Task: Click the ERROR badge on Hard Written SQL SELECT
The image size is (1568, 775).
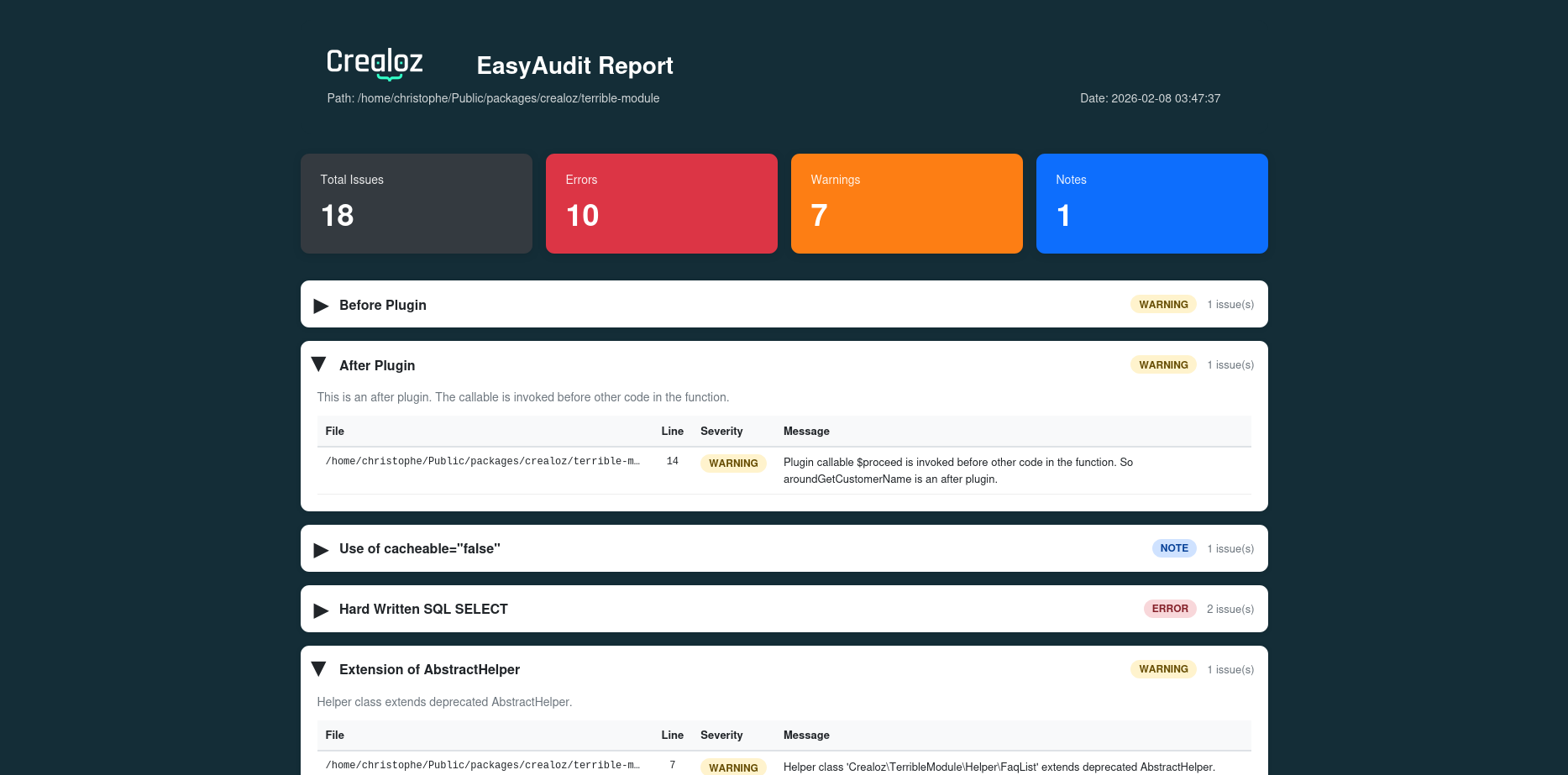Action: click(x=1170, y=608)
